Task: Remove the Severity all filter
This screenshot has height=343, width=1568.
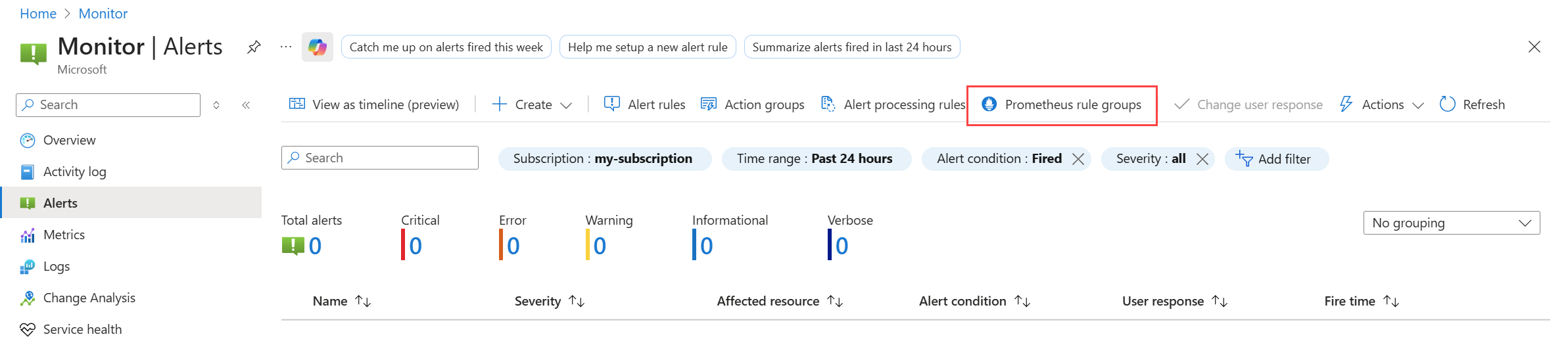Action: click(x=1202, y=159)
